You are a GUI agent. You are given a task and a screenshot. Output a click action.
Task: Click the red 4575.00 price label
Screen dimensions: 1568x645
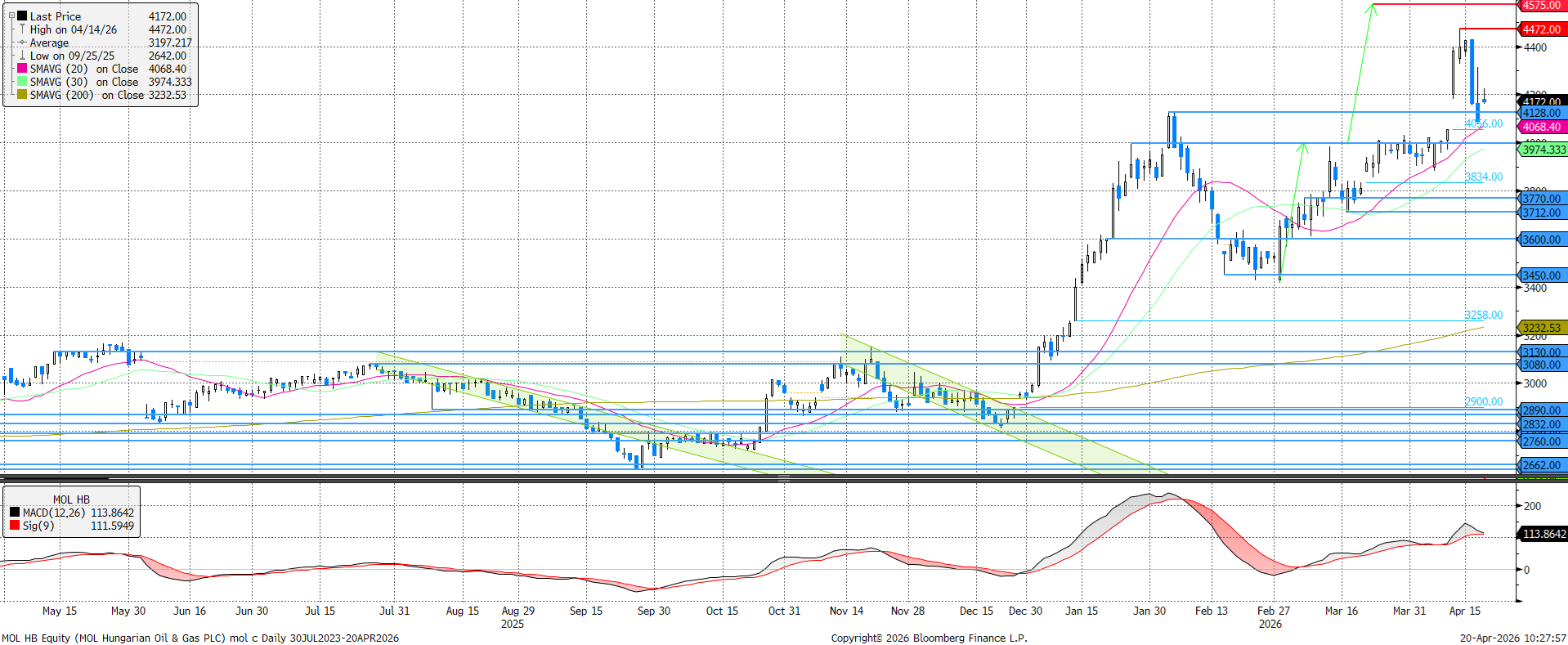pyautogui.click(x=1541, y=5)
